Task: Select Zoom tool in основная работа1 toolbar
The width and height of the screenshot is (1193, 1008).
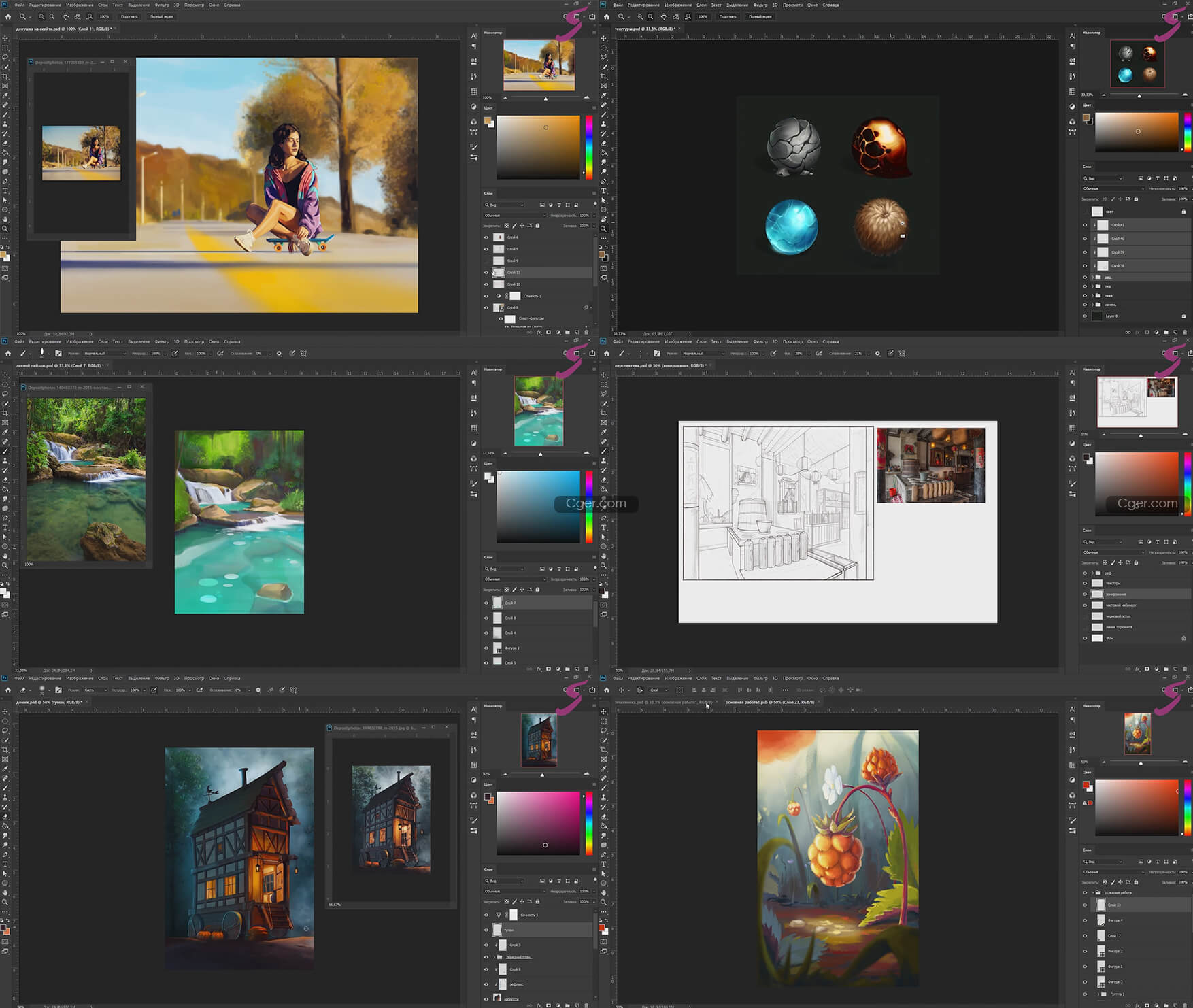Action: (x=604, y=902)
